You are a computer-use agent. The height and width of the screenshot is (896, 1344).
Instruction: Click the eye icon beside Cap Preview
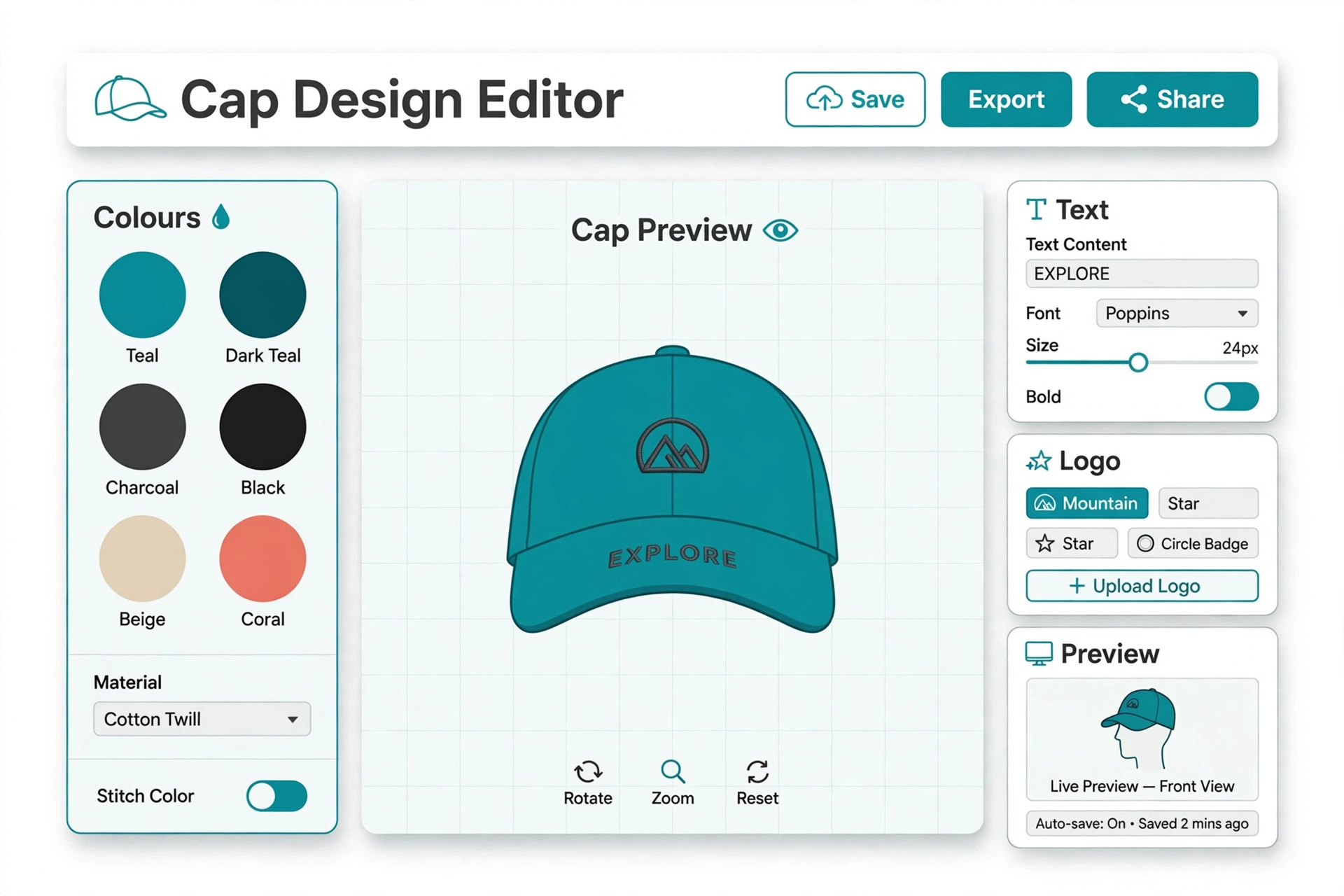(780, 230)
